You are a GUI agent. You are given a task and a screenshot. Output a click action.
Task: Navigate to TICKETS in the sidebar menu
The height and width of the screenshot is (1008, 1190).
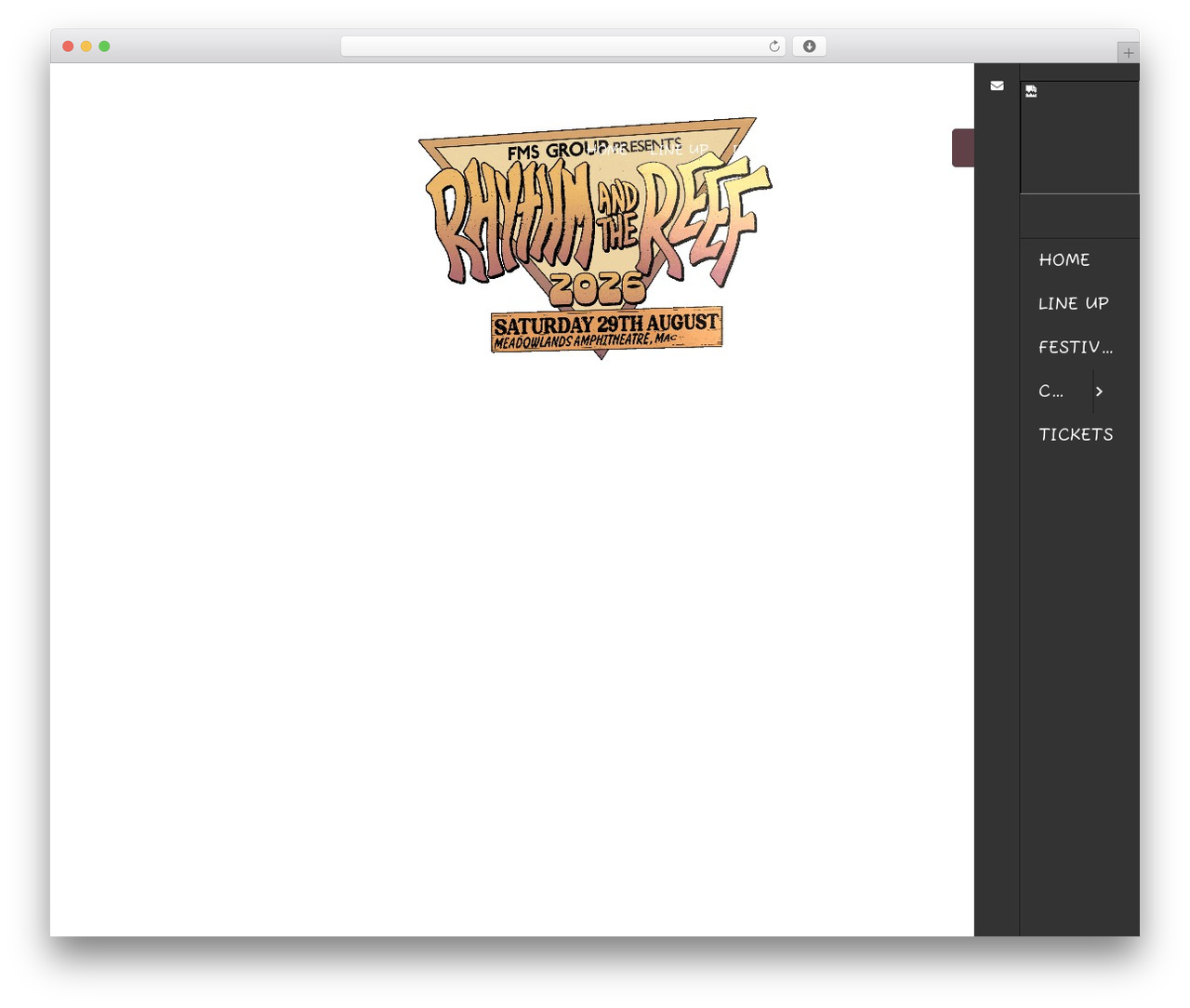tap(1076, 434)
